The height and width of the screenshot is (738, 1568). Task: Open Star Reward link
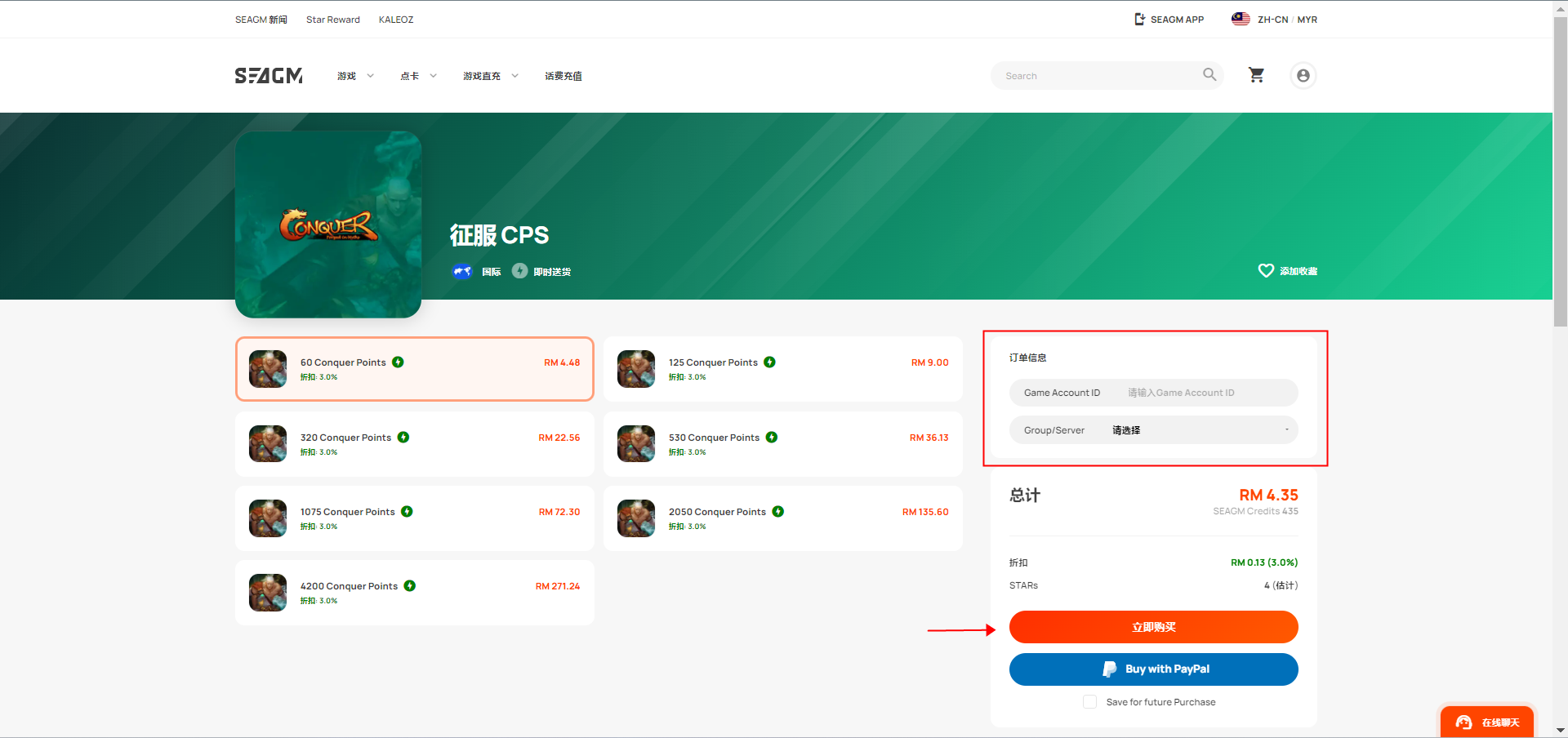[332, 19]
